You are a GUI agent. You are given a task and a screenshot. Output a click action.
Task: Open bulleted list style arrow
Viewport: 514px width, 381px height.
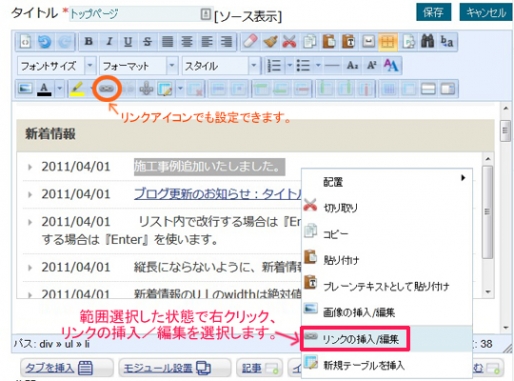(318, 66)
